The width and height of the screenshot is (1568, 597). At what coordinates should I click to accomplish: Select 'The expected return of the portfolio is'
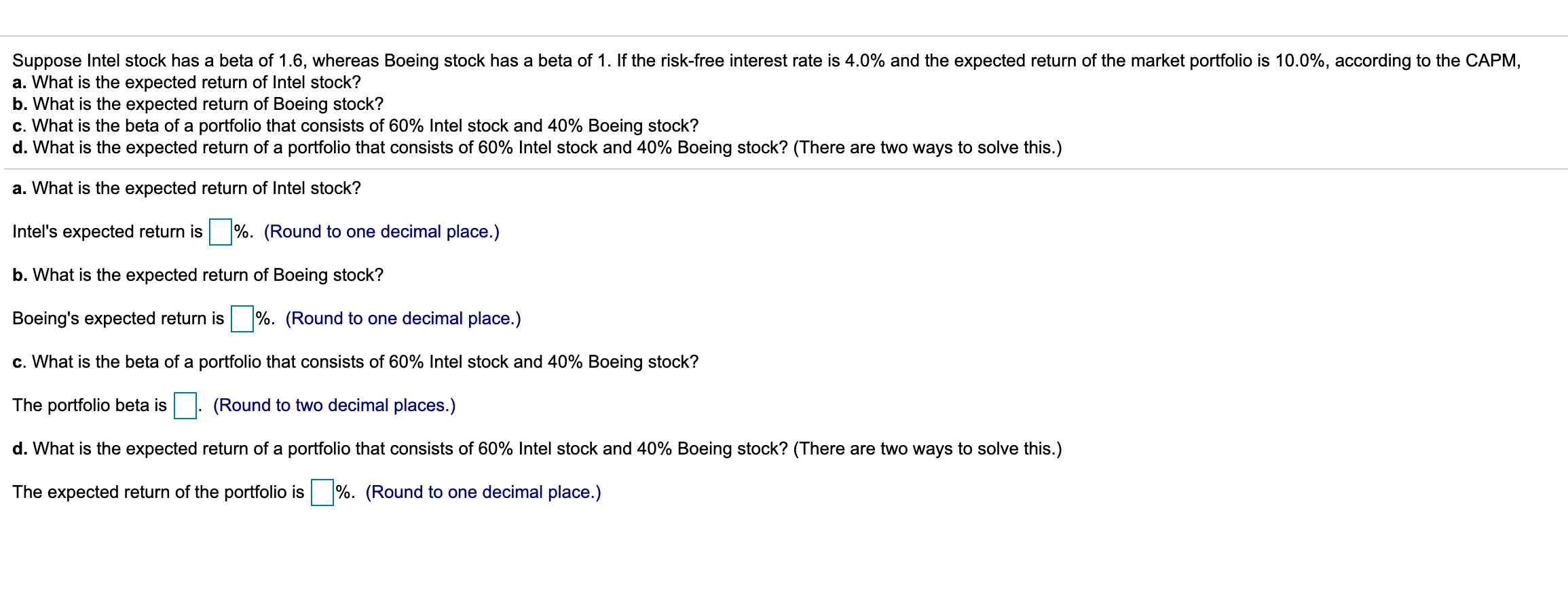159,492
